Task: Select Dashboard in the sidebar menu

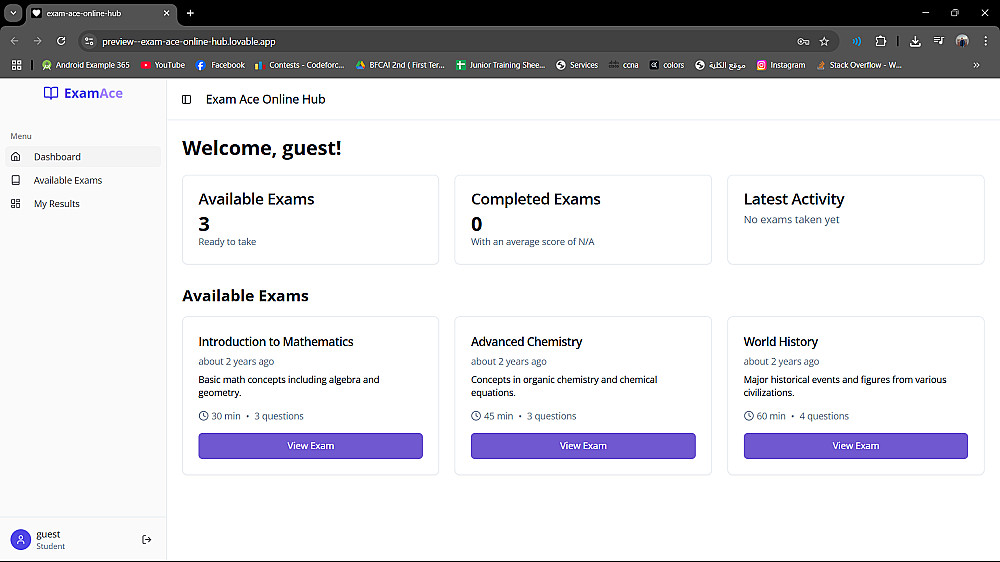Action: [57, 157]
